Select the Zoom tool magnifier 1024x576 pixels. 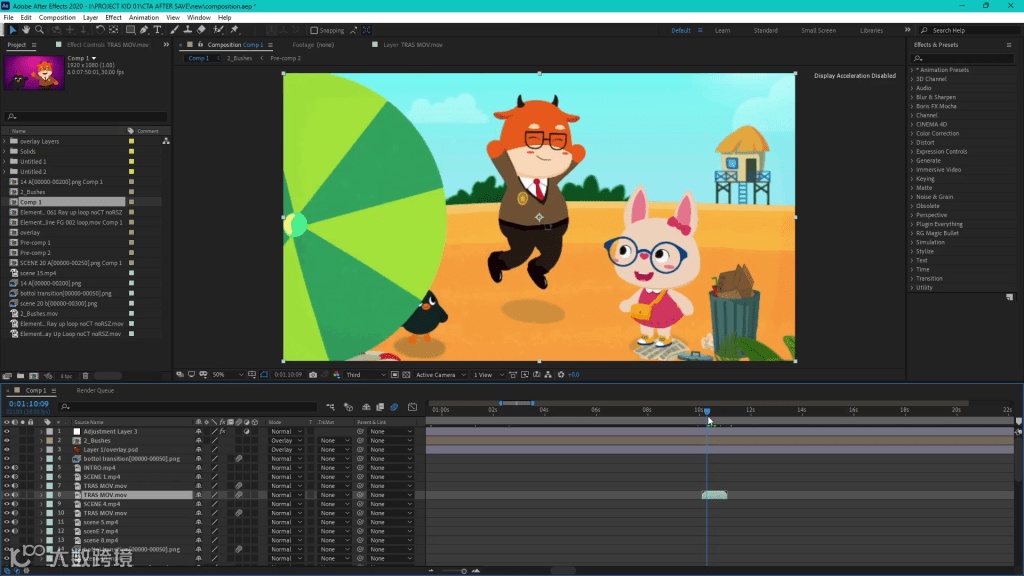pyautogui.click(x=39, y=30)
